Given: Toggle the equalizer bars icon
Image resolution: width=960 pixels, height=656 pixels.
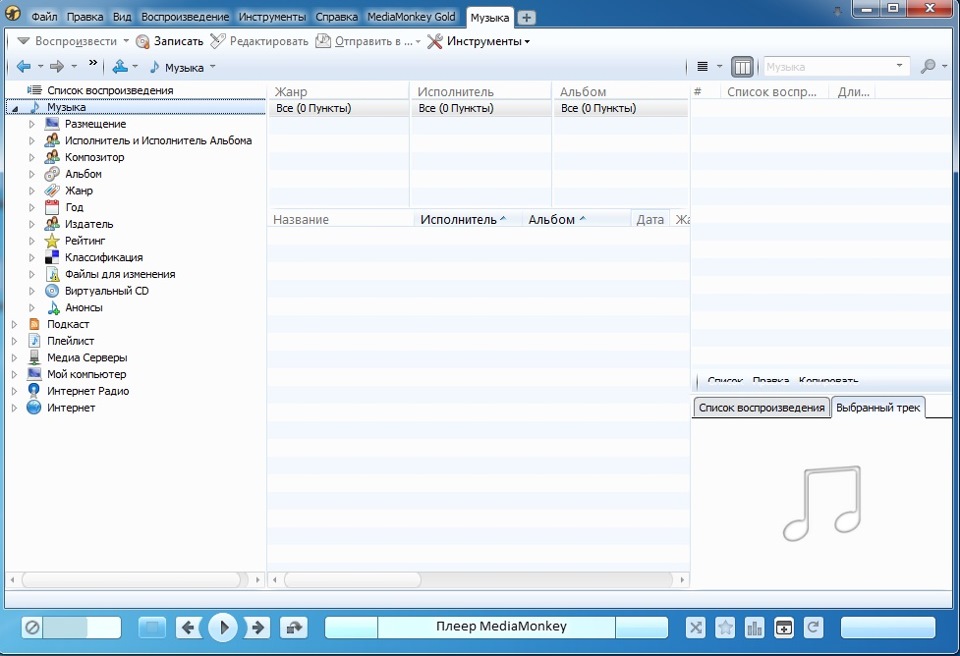Looking at the screenshot, I should 754,627.
